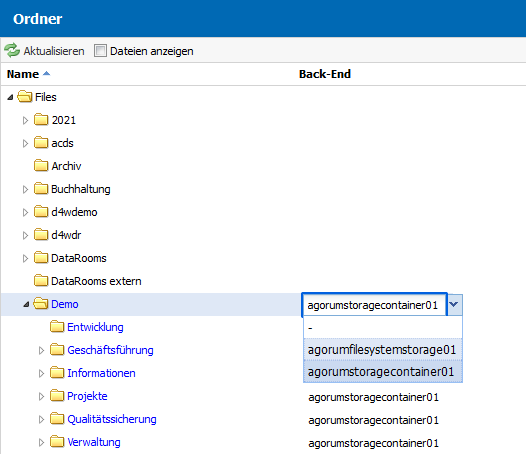Viewport: 526px width, 454px height.
Task: Collapse the Files root tree node
Action: (x=10, y=97)
